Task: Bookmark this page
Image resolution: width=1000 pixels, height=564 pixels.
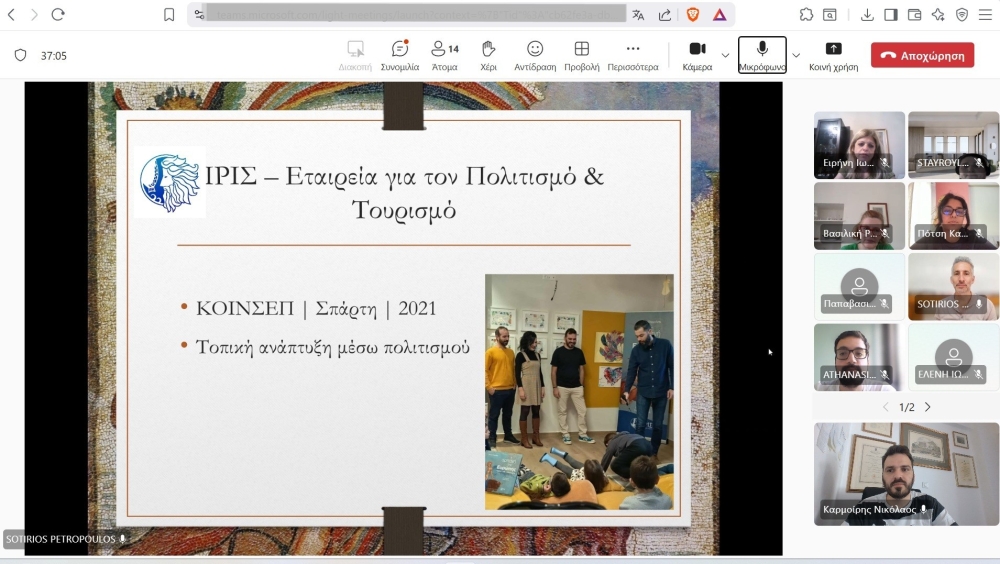Action: (169, 14)
